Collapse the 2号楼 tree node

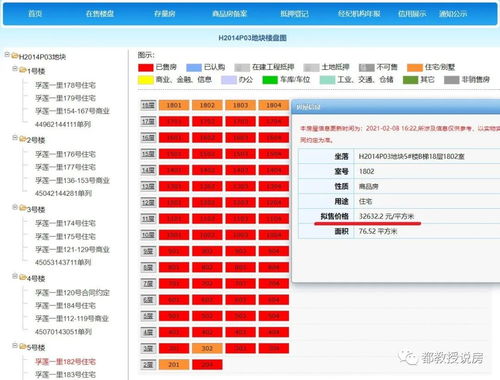[15, 138]
